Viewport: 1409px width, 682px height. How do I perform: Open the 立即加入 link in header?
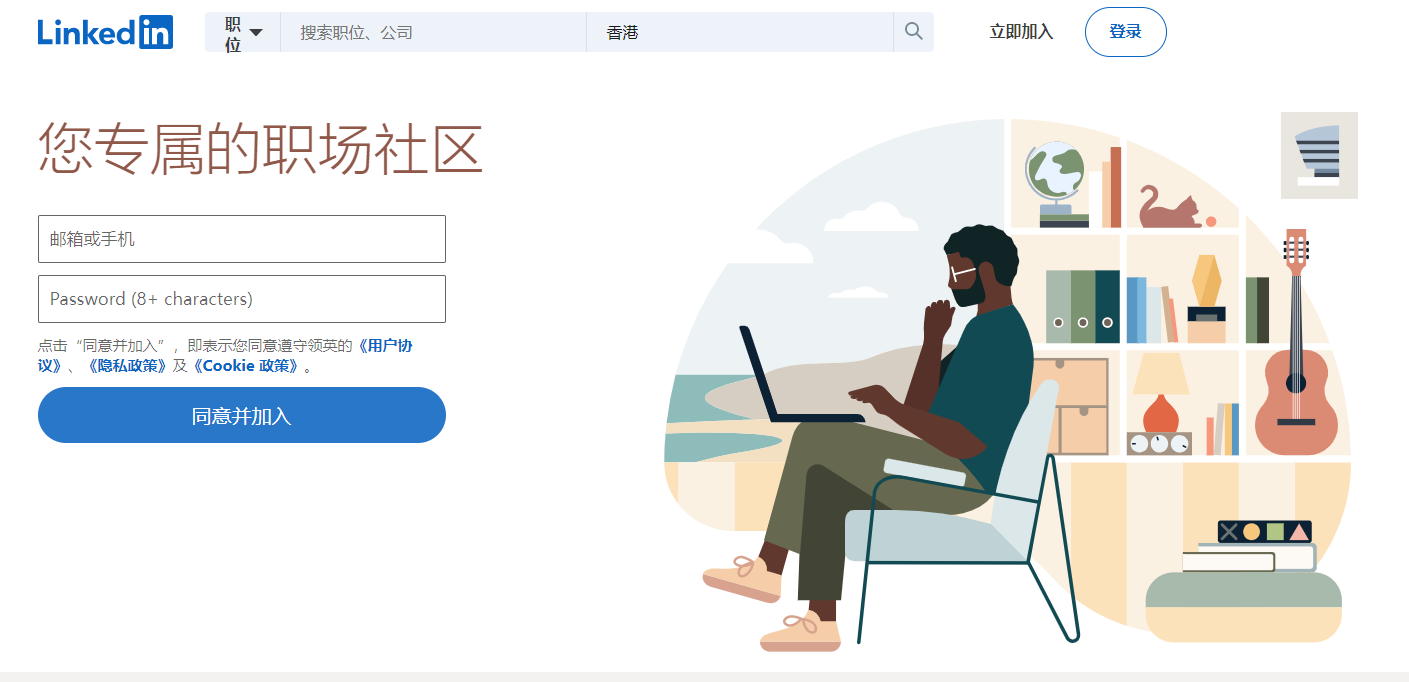(x=1021, y=32)
